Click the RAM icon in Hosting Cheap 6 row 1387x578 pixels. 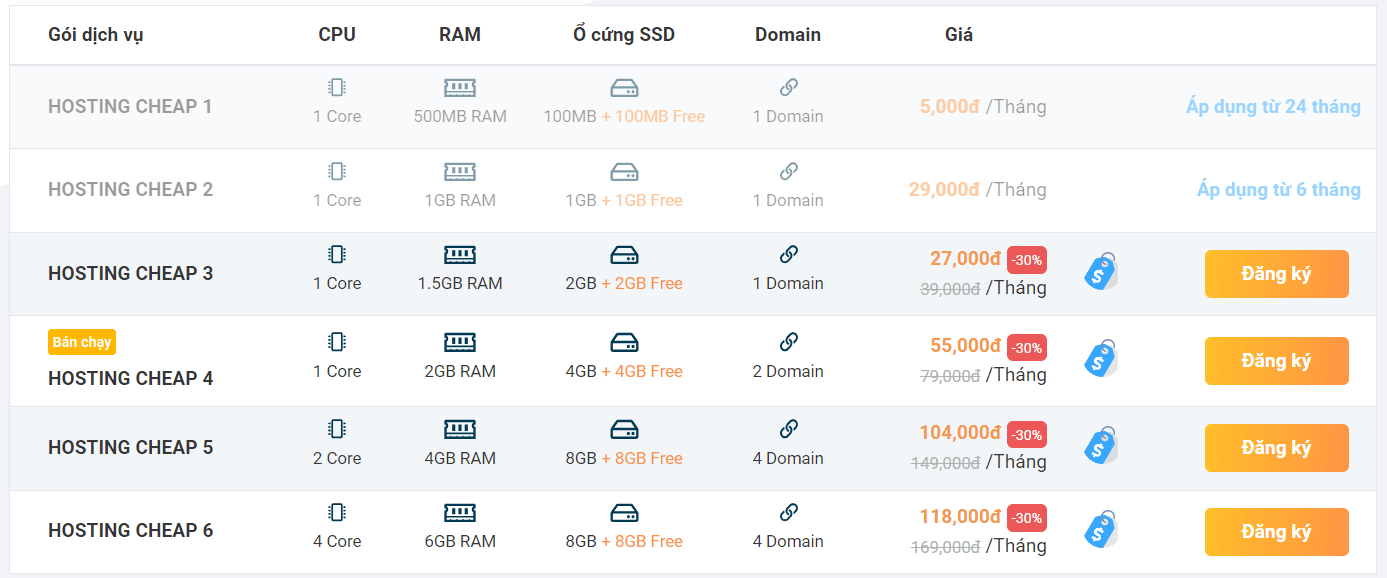460,513
